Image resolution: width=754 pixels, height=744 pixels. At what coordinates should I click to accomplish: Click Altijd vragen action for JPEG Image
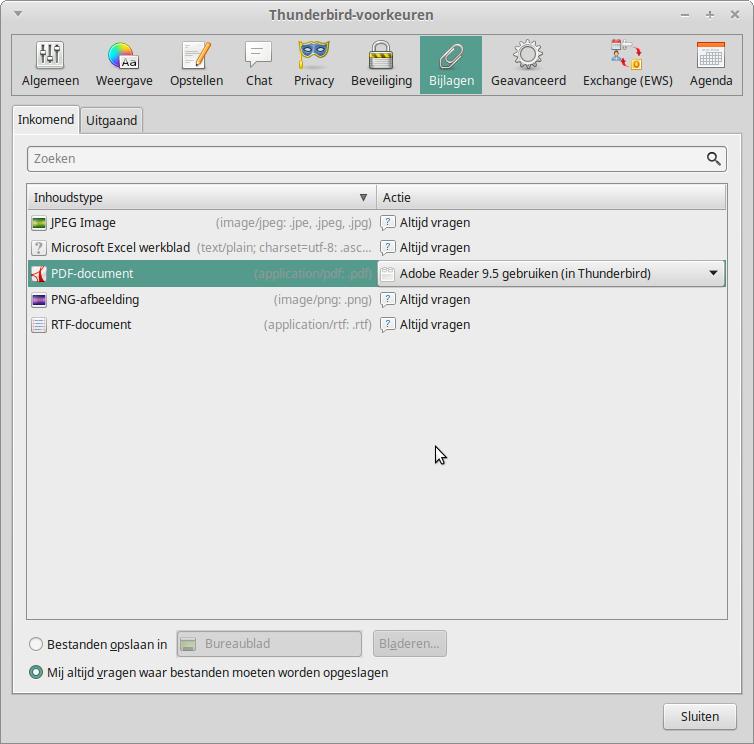[435, 223]
